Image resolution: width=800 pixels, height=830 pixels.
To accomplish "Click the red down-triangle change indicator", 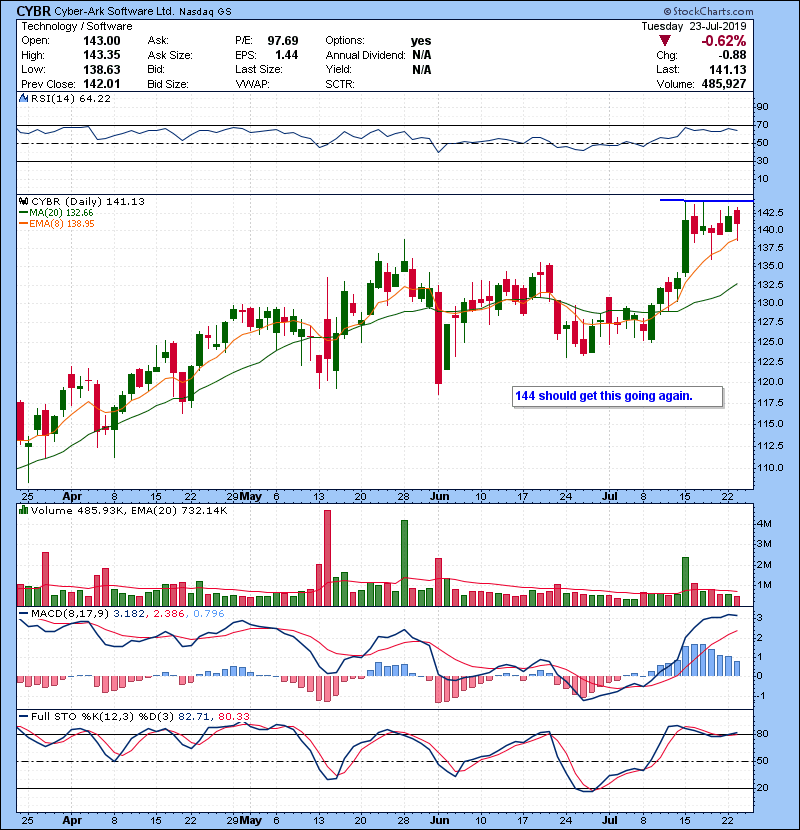I will tap(665, 41).
